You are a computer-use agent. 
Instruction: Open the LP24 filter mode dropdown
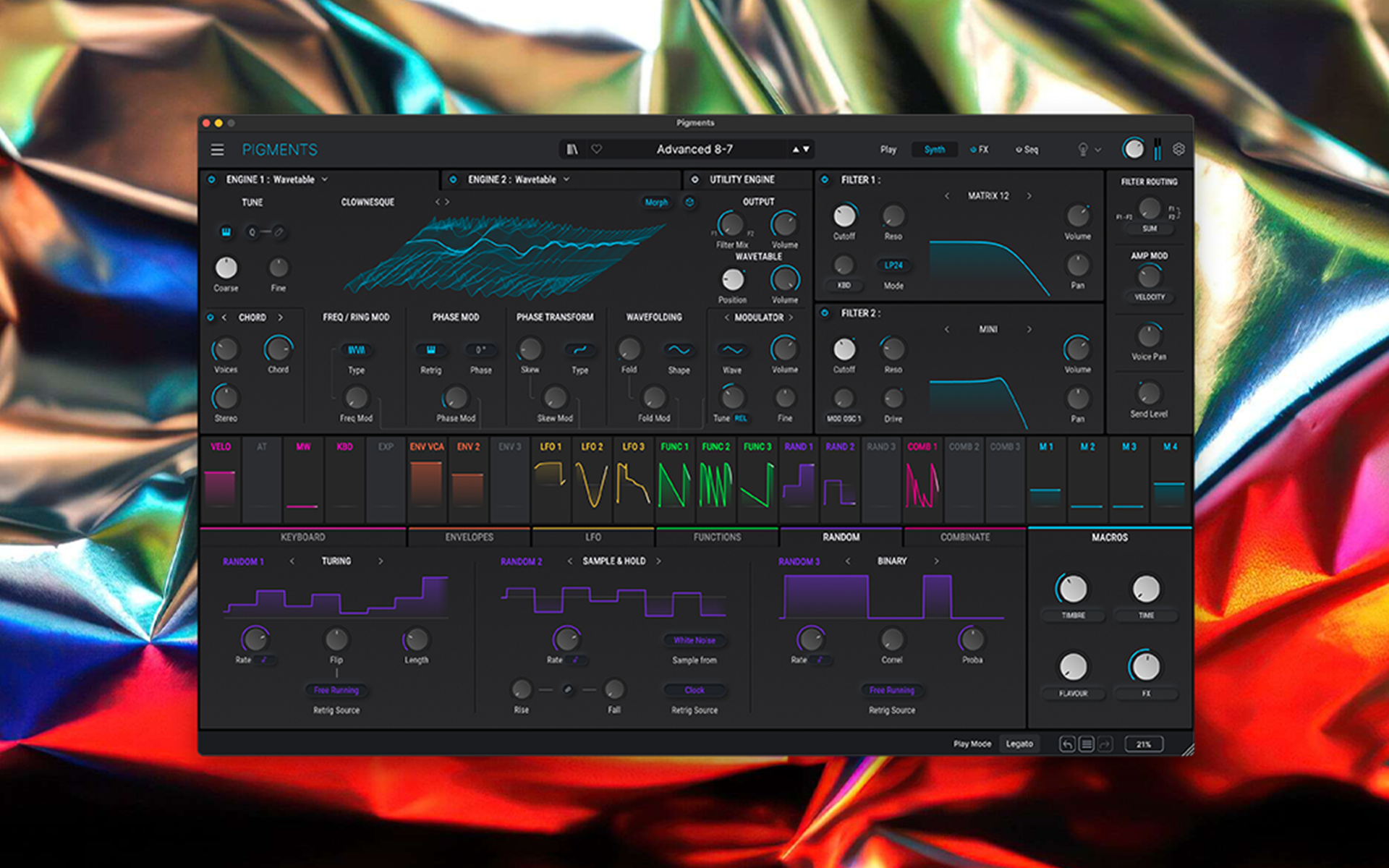coord(893,265)
